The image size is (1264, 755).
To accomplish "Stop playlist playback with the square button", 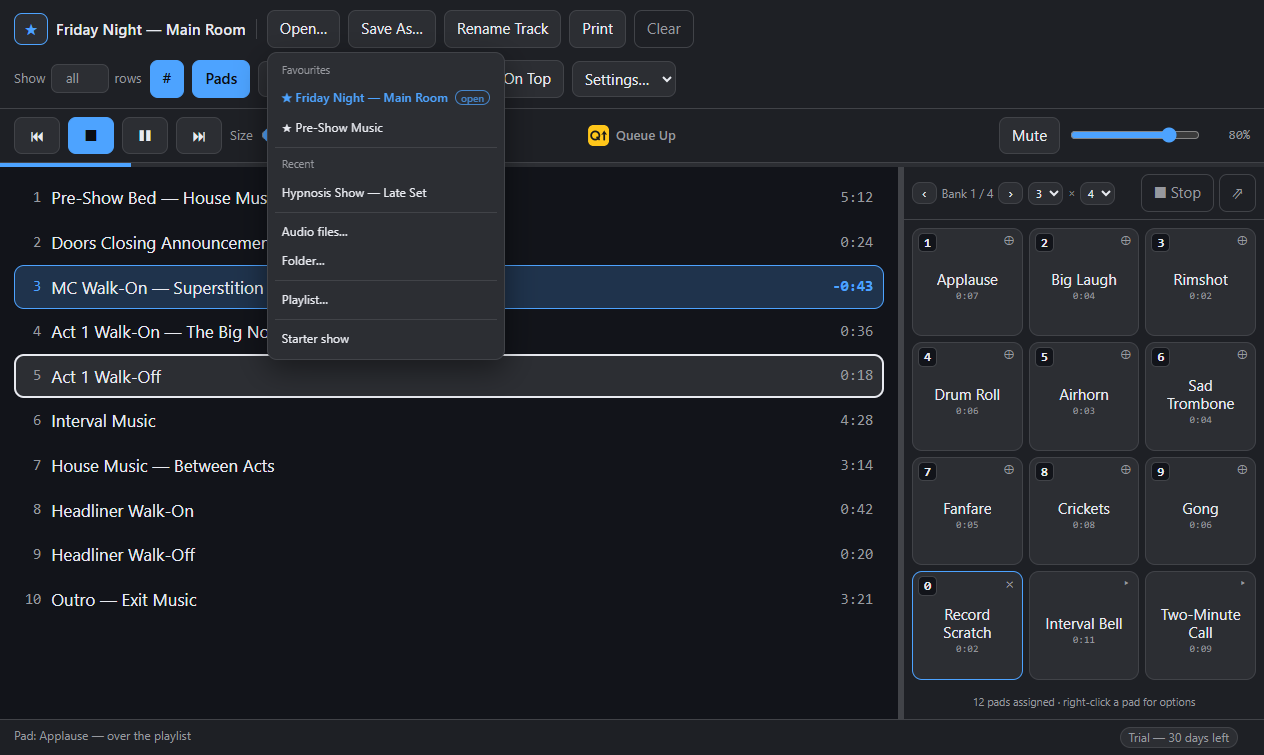I will (x=91, y=135).
